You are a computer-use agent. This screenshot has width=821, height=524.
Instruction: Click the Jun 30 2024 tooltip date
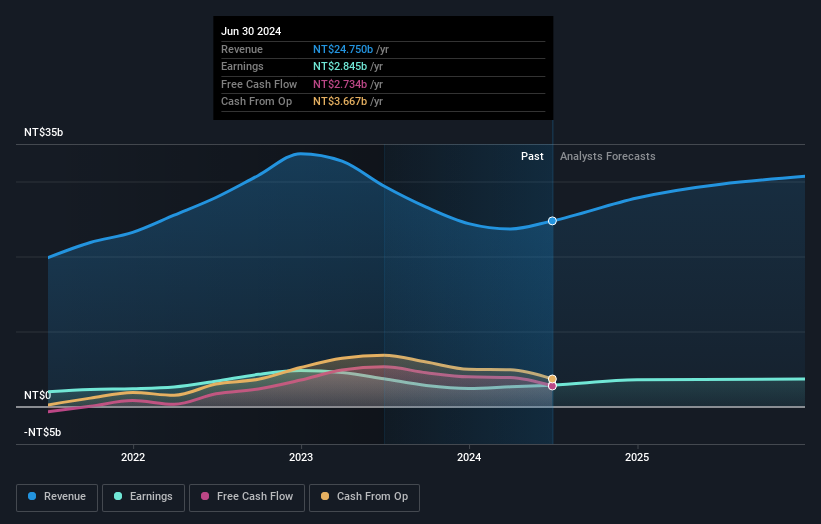(251, 31)
